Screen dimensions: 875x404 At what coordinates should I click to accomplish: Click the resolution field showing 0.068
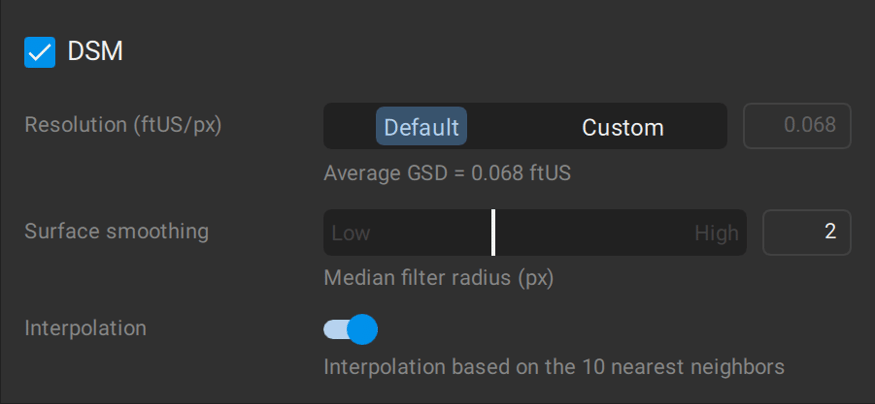click(797, 126)
